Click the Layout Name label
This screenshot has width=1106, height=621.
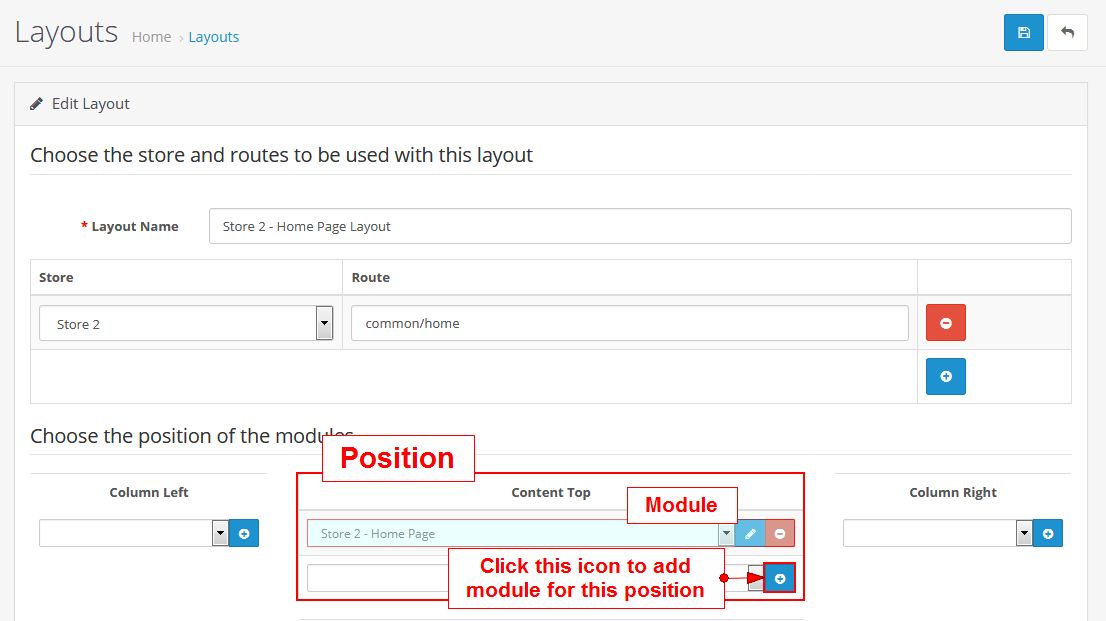coord(135,227)
